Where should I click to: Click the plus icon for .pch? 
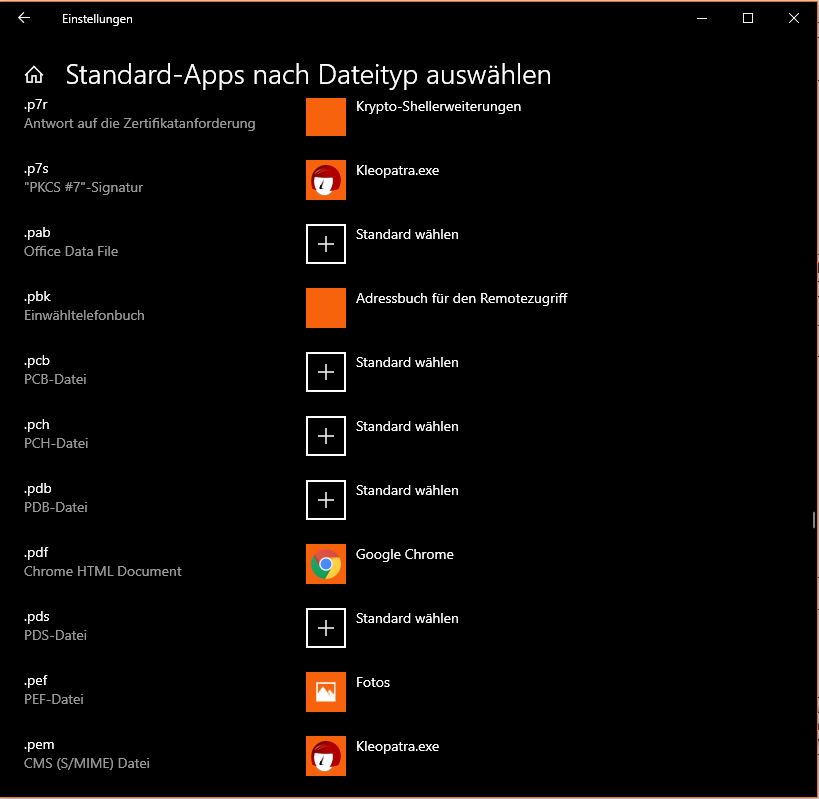(325, 436)
